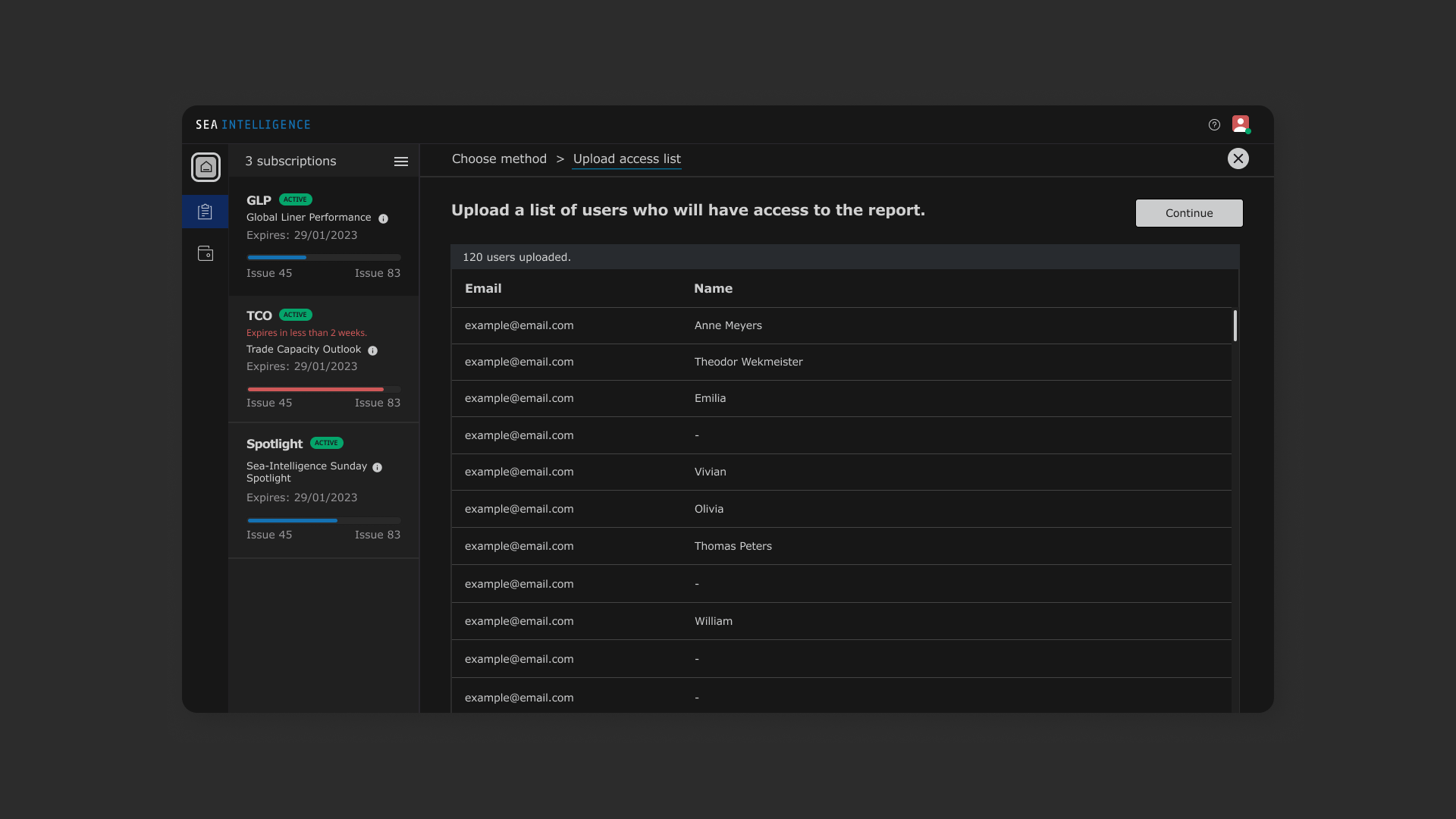Image resolution: width=1456 pixels, height=819 pixels.
Task: Select the Upload access list breadcrumb step
Action: pyautogui.click(x=626, y=159)
